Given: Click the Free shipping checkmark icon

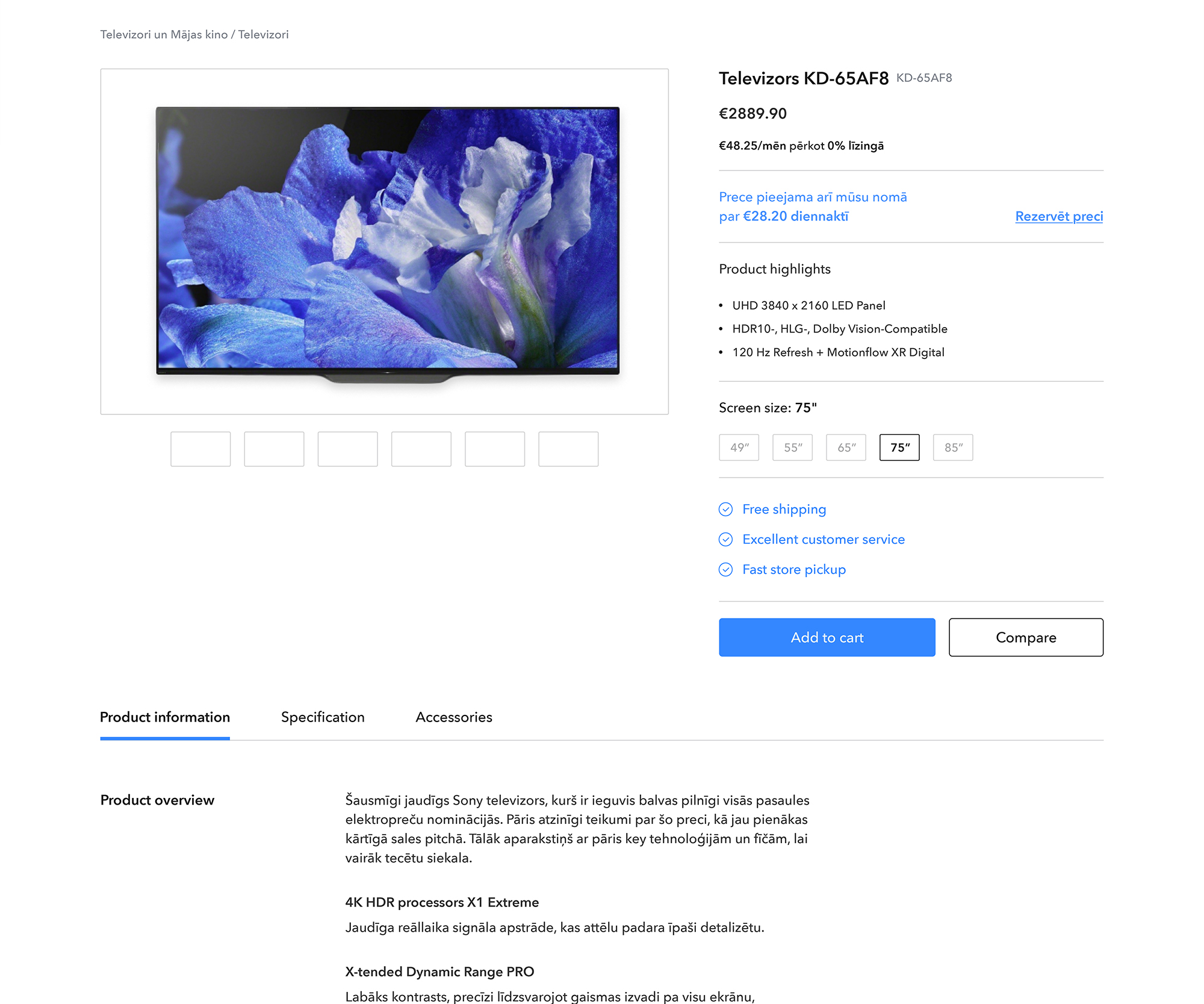Looking at the screenshot, I should 725,510.
